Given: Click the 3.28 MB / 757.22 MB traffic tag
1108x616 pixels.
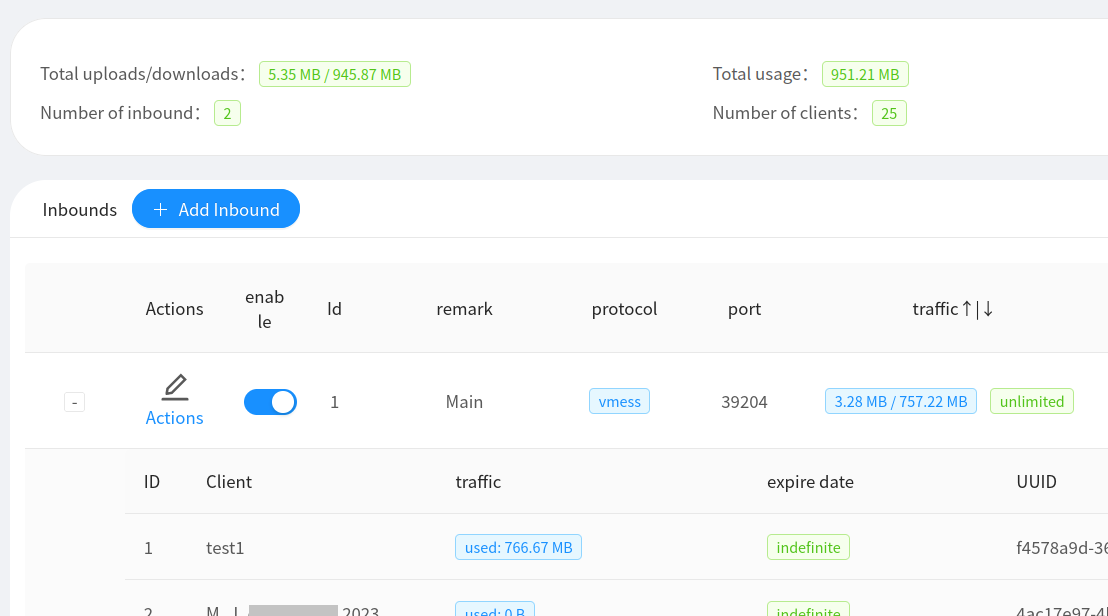Looking at the screenshot, I should tap(900, 401).
